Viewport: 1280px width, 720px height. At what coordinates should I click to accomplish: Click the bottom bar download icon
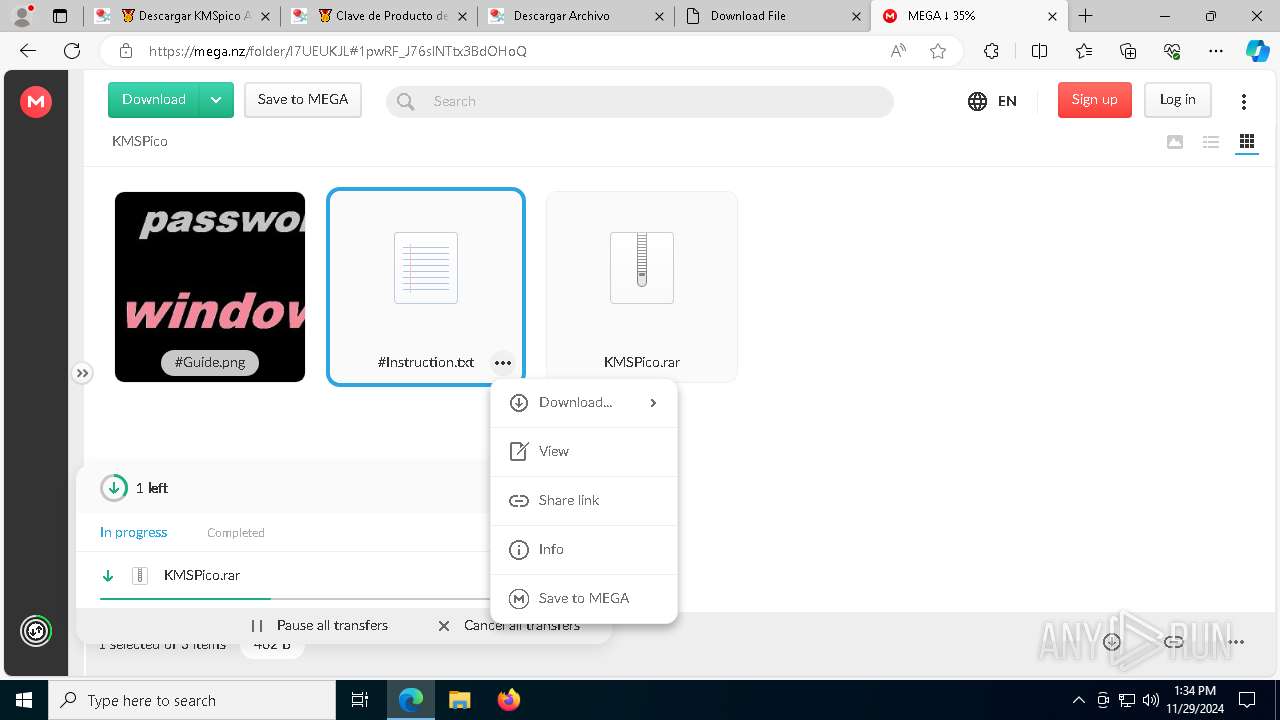coord(1112,642)
